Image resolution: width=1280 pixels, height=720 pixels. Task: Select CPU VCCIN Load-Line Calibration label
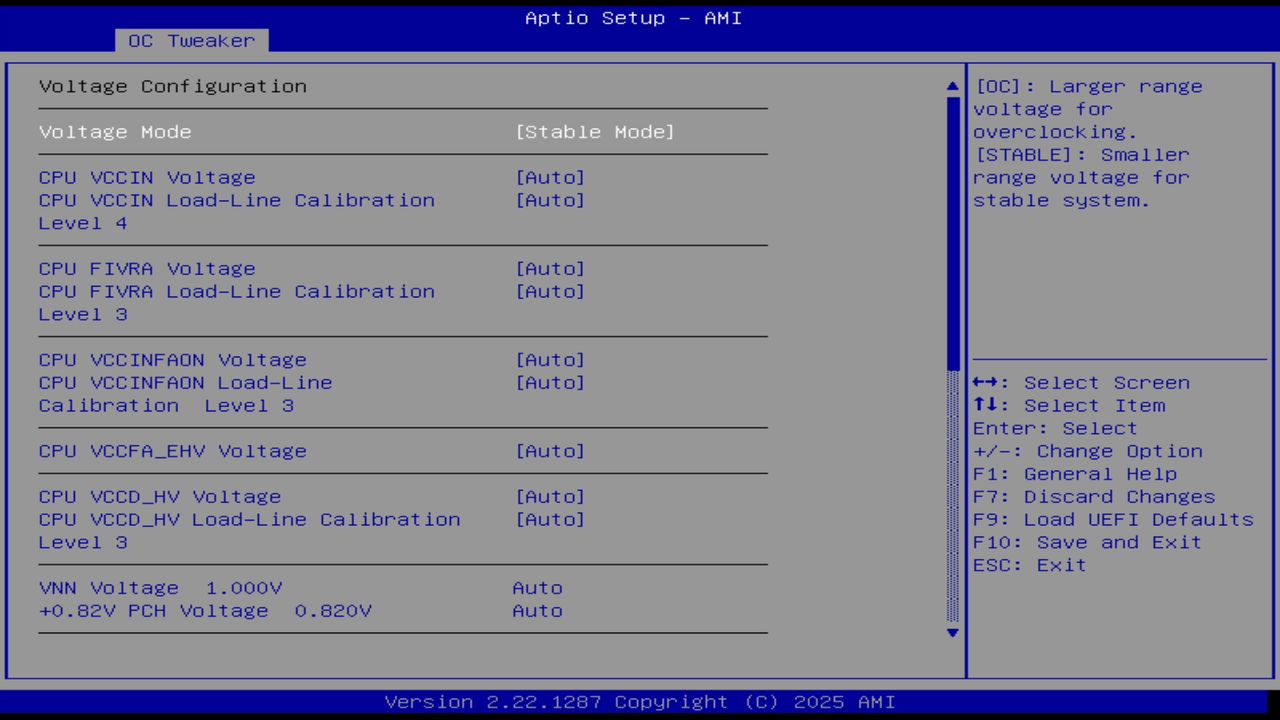[237, 212]
